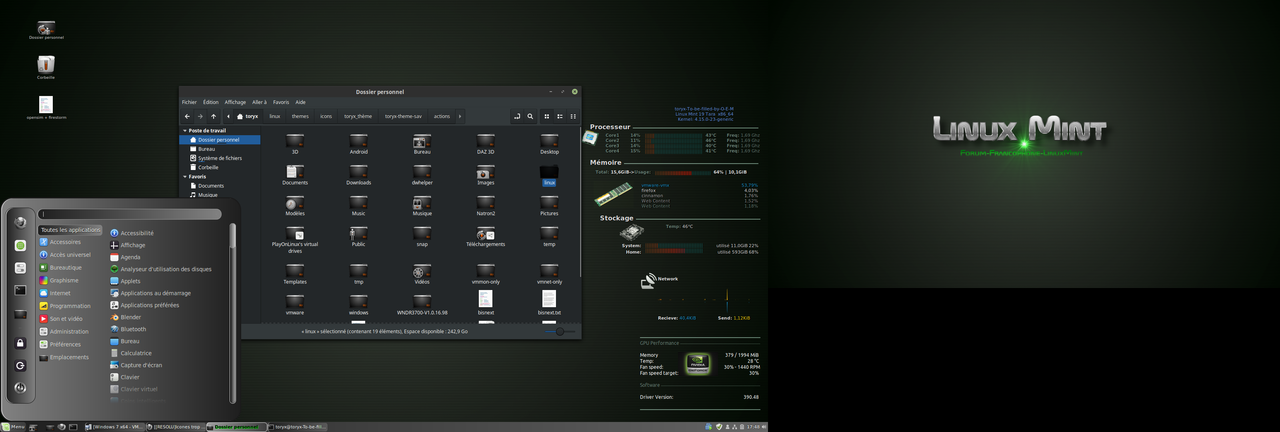Open the Android folder
The height and width of the screenshot is (432, 1280).
(358, 144)
